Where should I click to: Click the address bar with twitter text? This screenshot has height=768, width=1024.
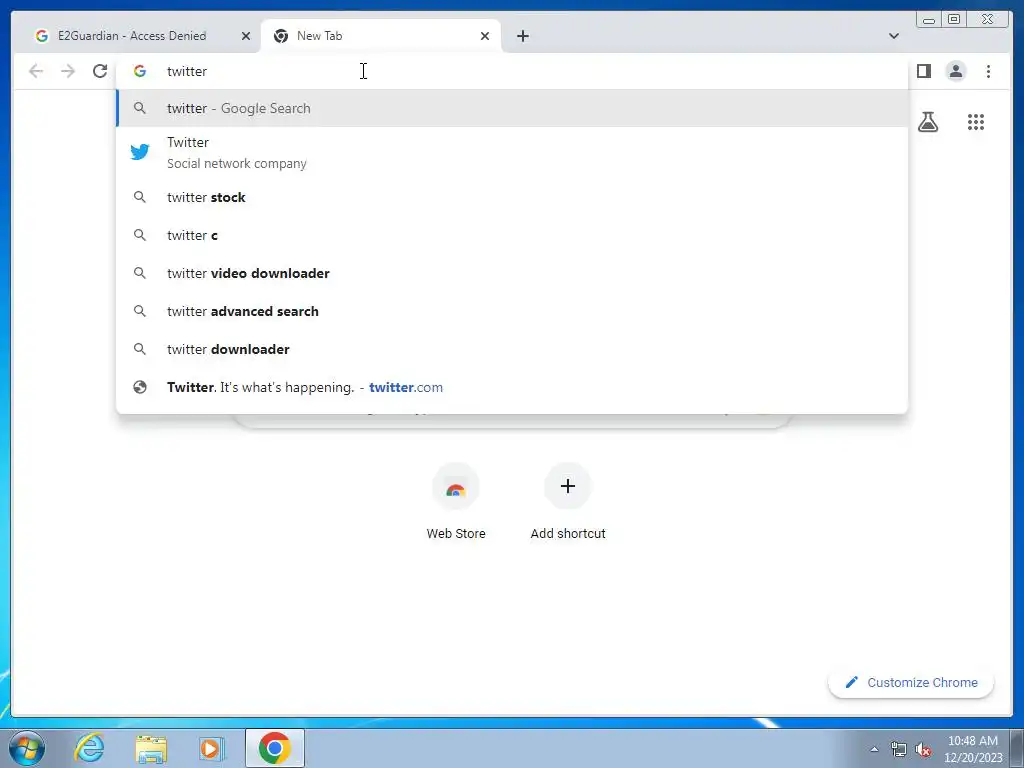click(511, 71)
